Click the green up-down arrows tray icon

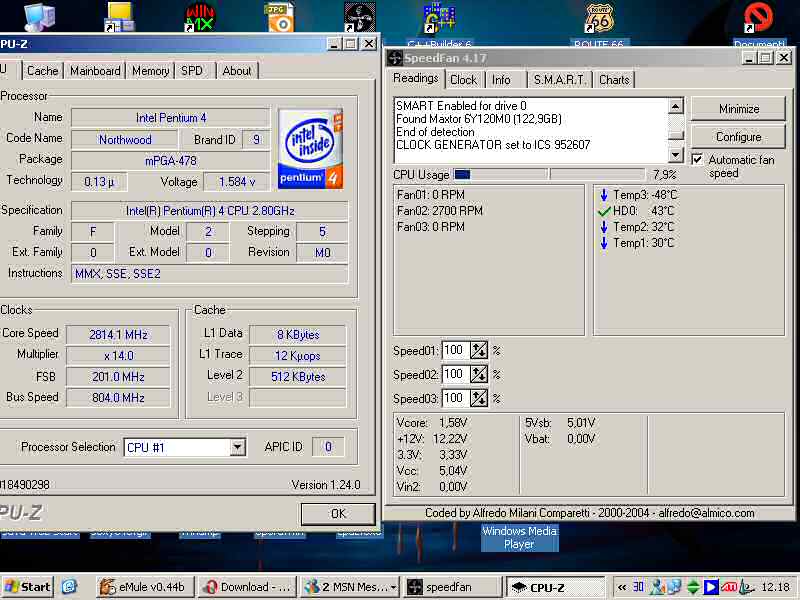[693, 587]
